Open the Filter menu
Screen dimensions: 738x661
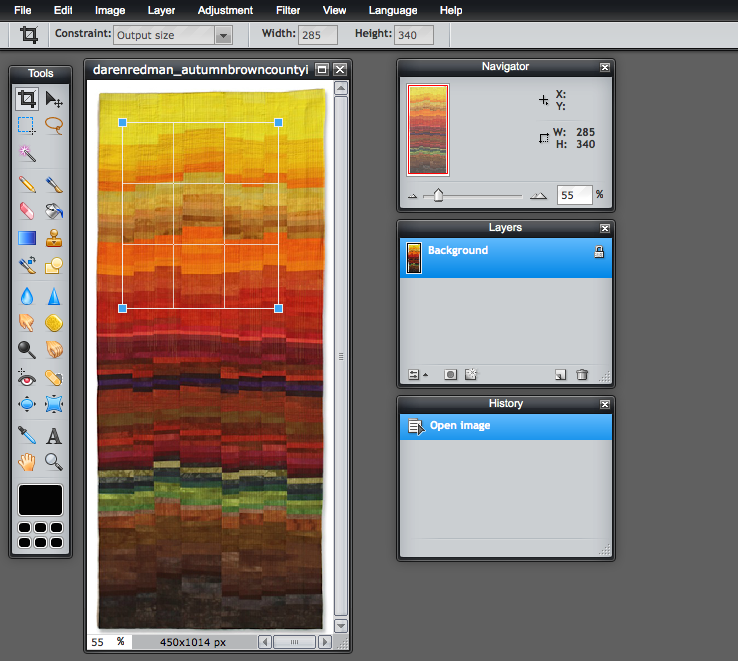pos(288,10)
